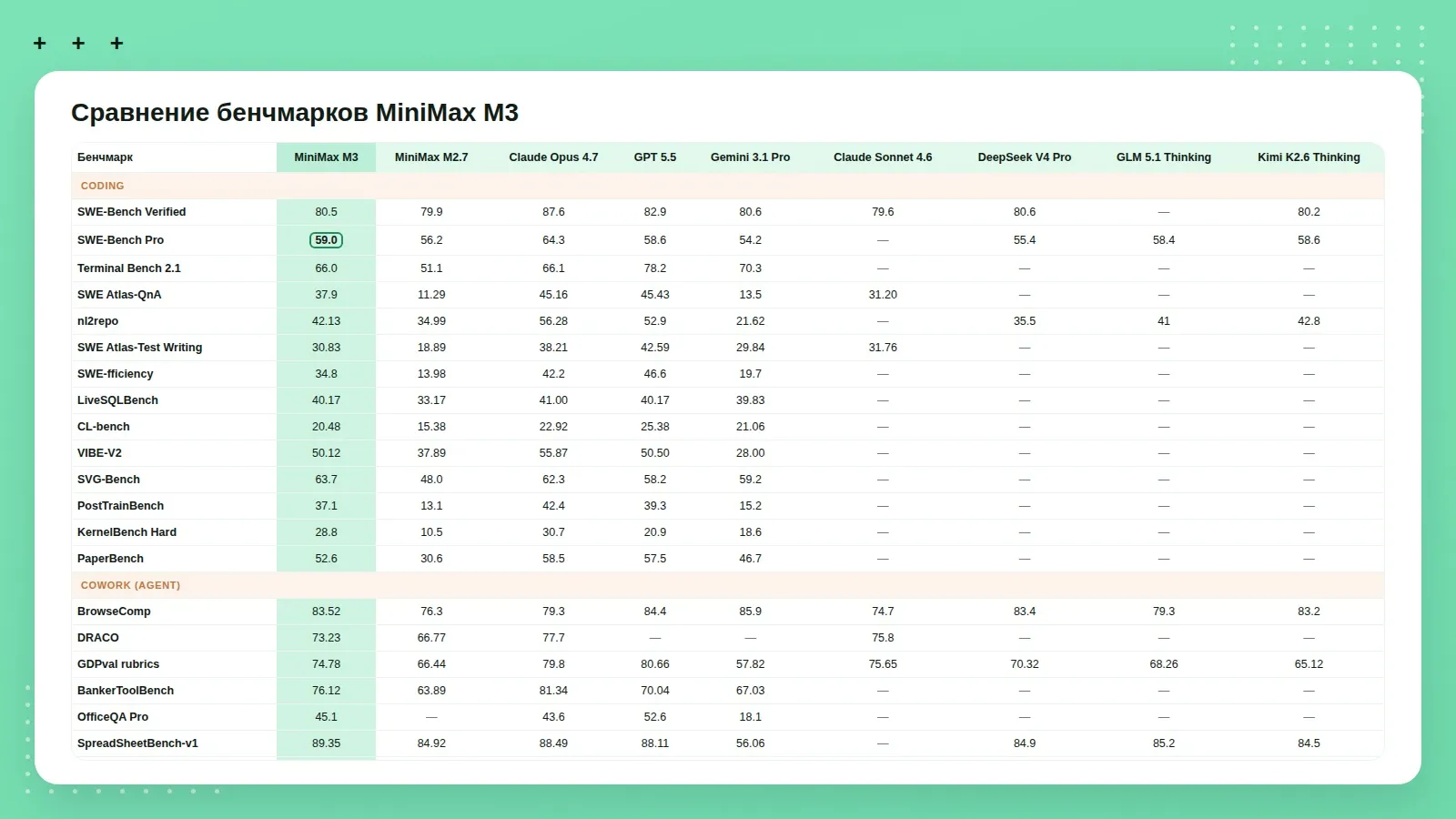
Task: Click Claude Opus 4.7's 87.6 SWE-Bench Verified score
Action: point(553,212)
